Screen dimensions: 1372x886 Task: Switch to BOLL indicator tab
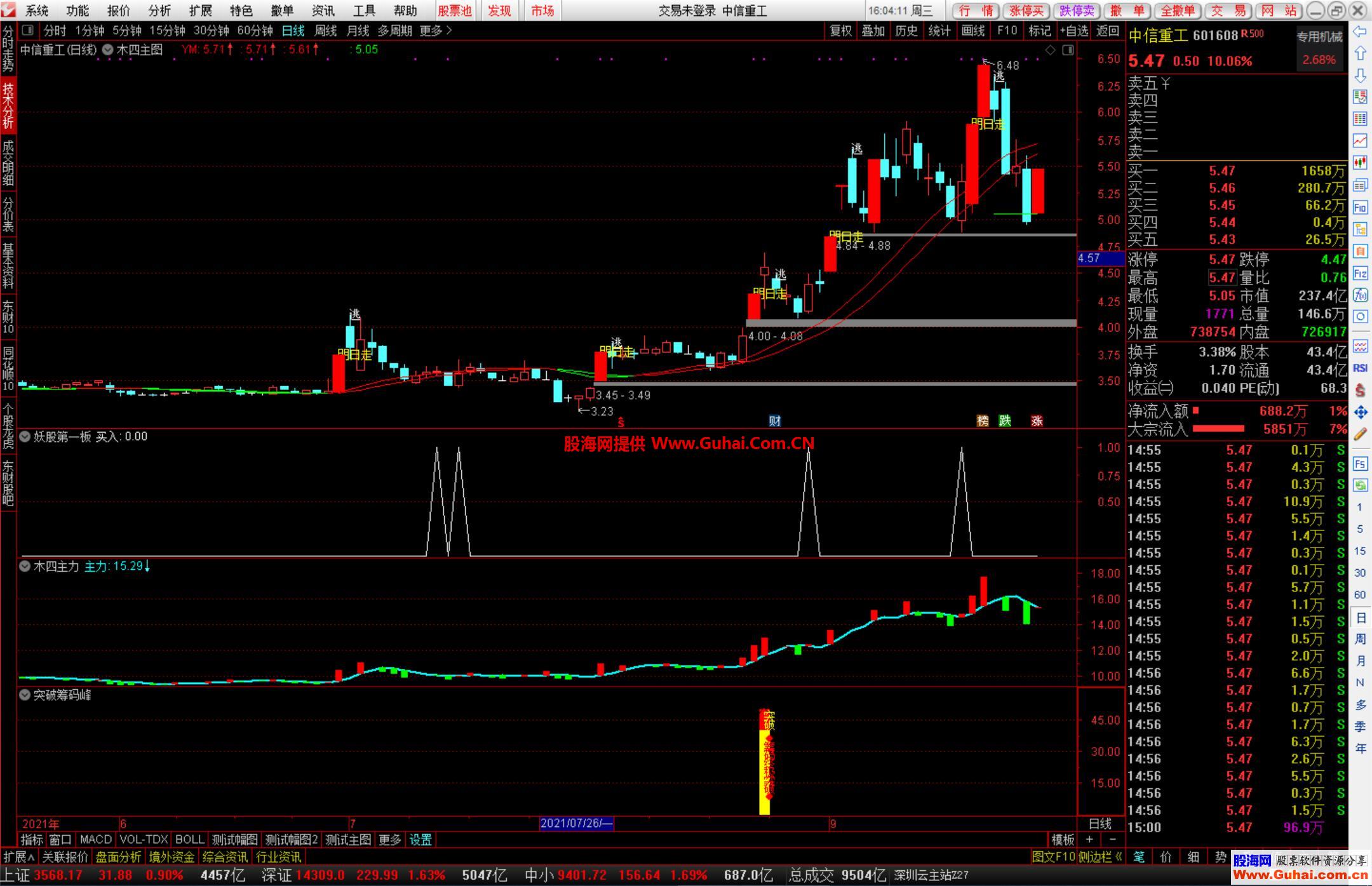[189, 840]
